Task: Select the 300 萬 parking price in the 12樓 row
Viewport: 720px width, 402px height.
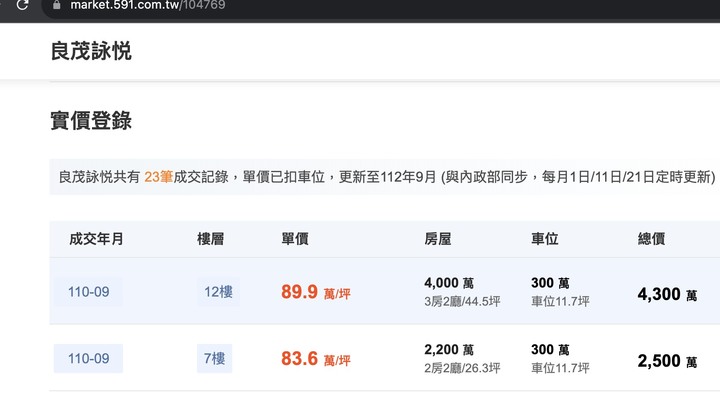Action: click(550, 283)
